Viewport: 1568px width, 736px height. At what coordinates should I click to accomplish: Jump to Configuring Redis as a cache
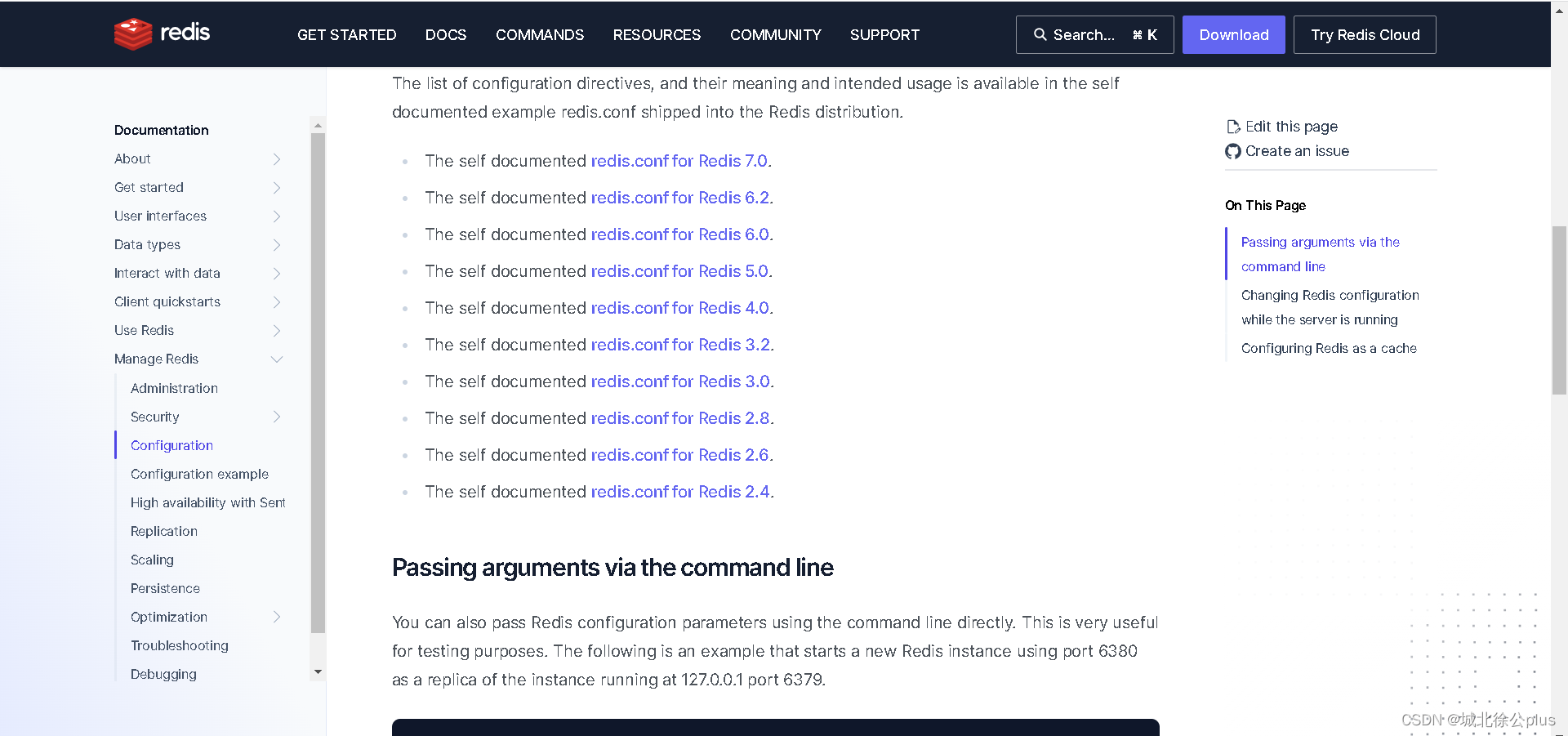tap(1329, 348)
